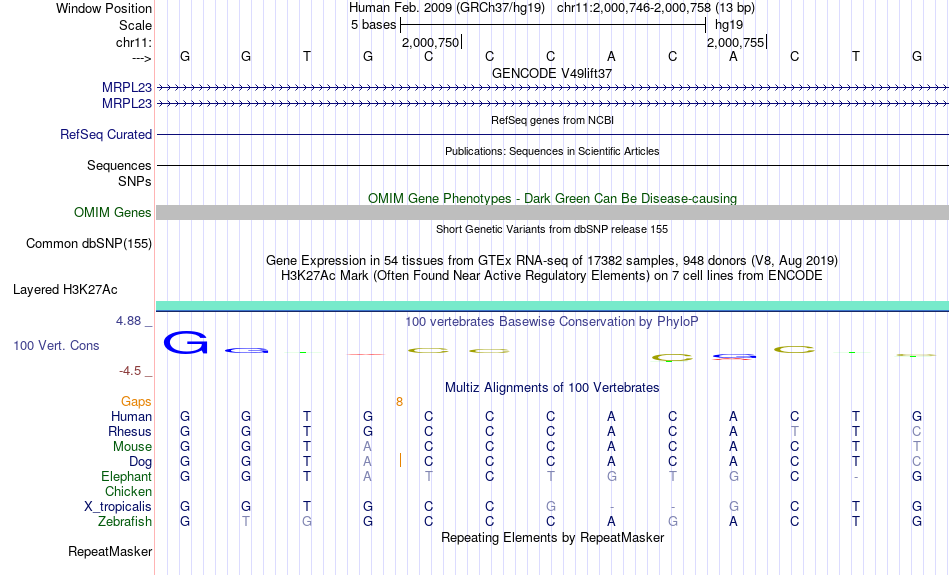Click the RepeatMasker track label

click(110, 551)
